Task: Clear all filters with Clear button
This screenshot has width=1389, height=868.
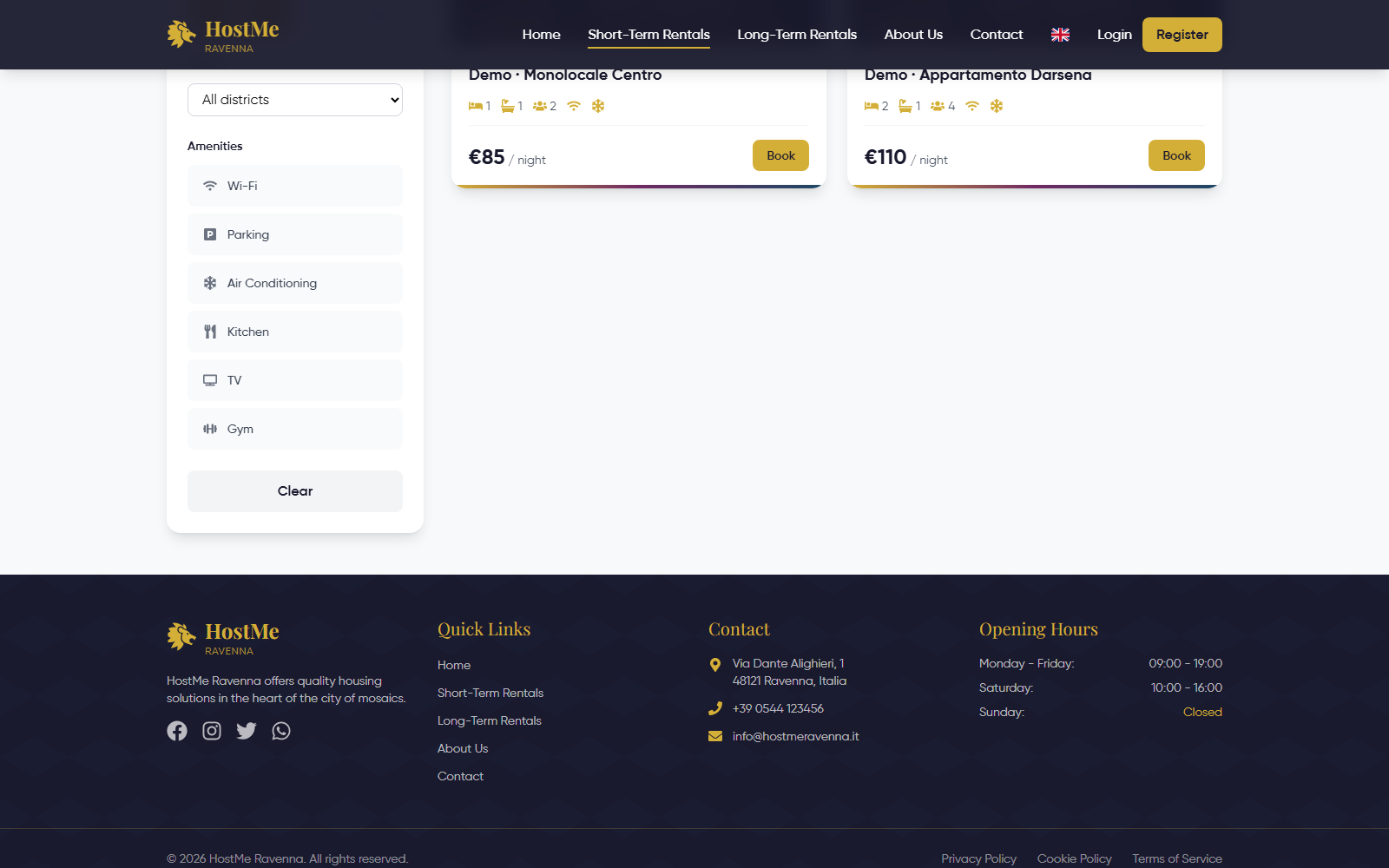Action: coord(295,491)
